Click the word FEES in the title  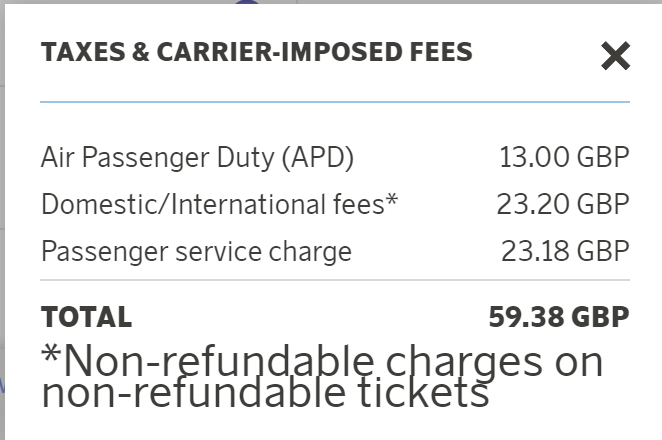coord(430,53)
